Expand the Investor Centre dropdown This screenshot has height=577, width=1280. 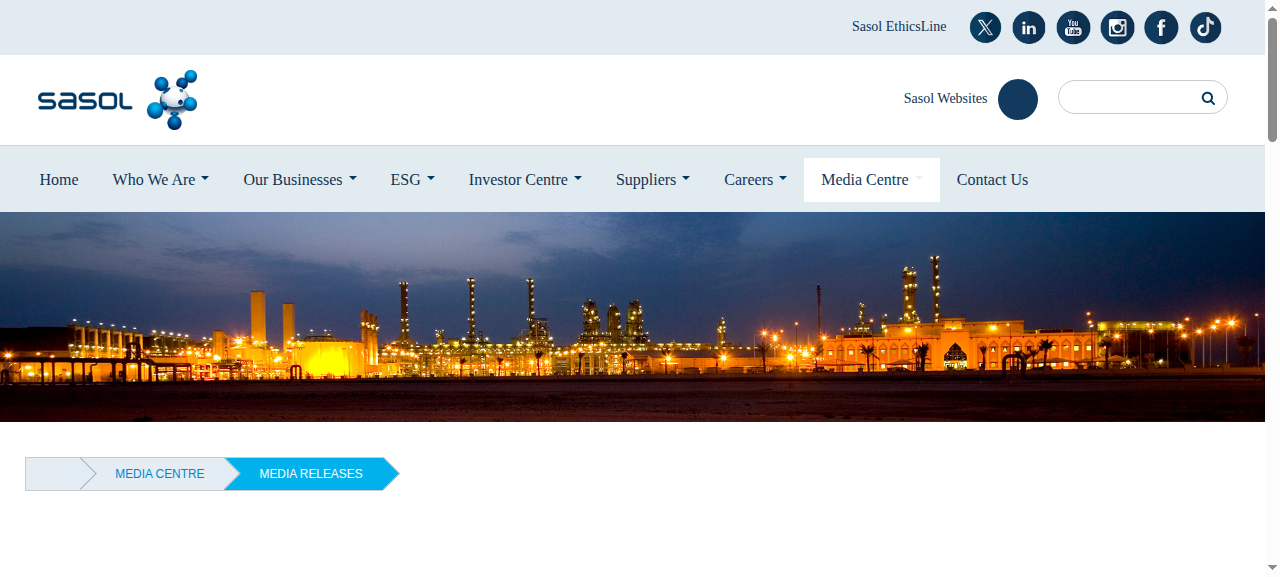[x=525, y=180]
